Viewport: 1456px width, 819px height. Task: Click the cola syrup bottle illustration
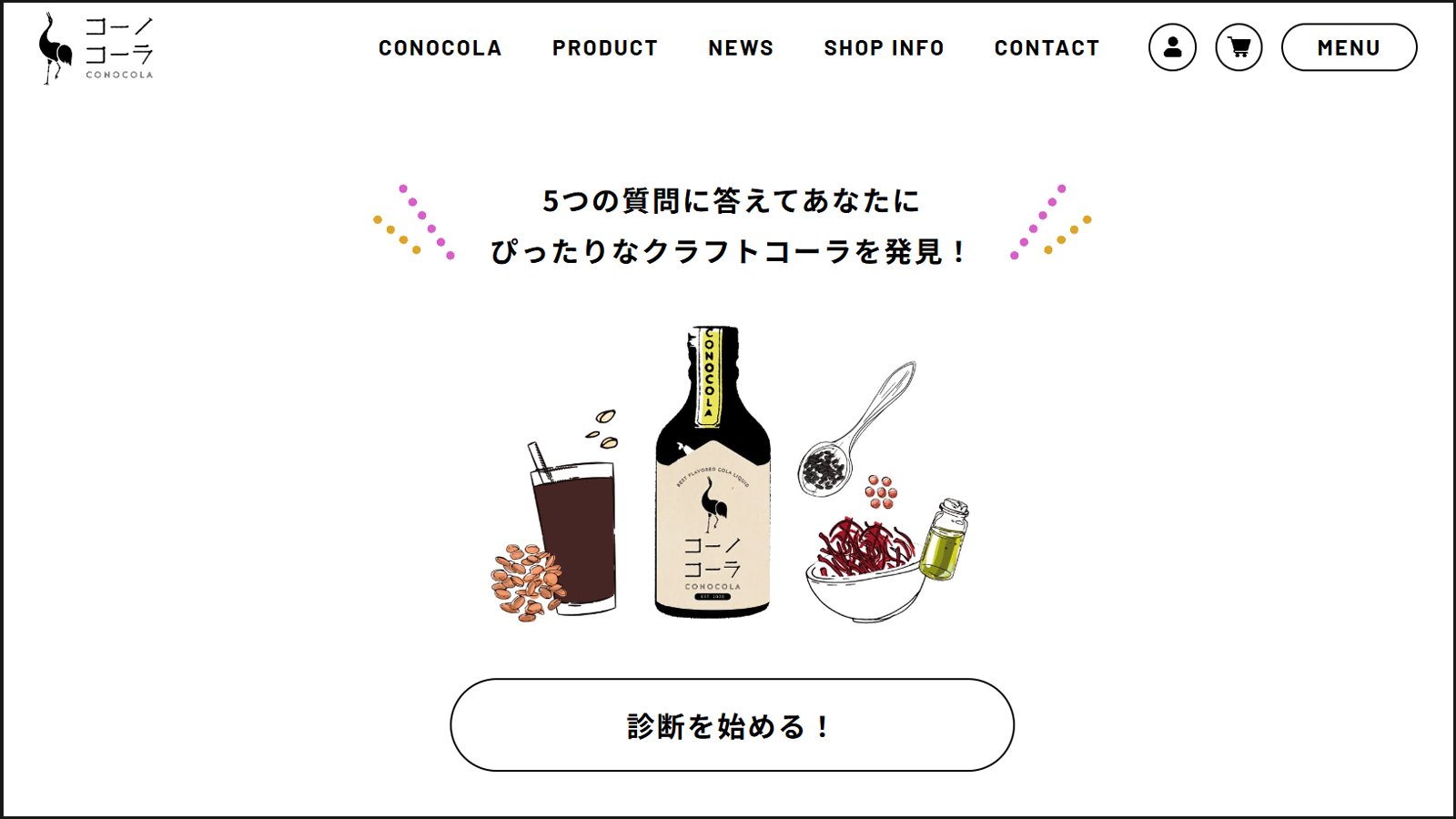tap(713, 471)
